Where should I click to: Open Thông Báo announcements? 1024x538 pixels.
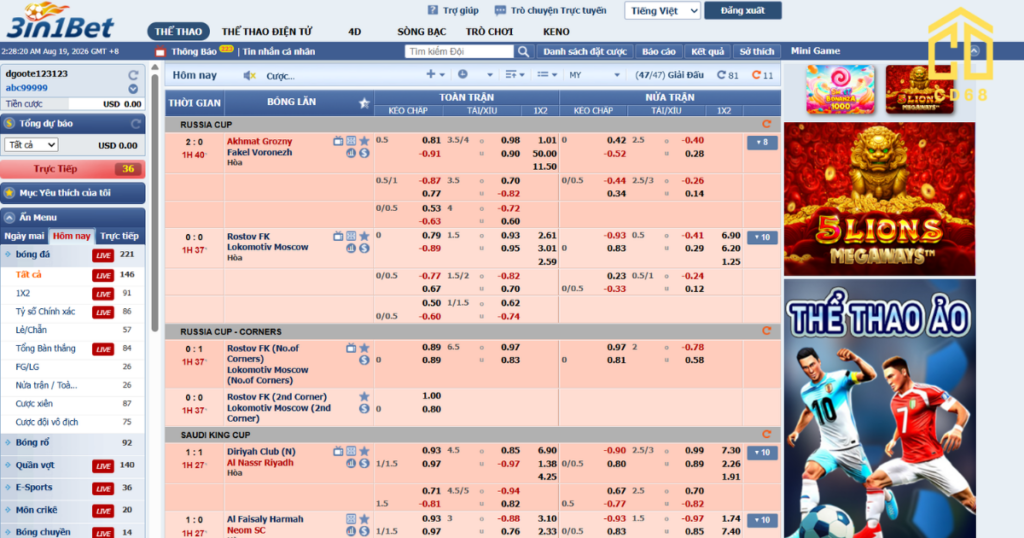[194, 52]
